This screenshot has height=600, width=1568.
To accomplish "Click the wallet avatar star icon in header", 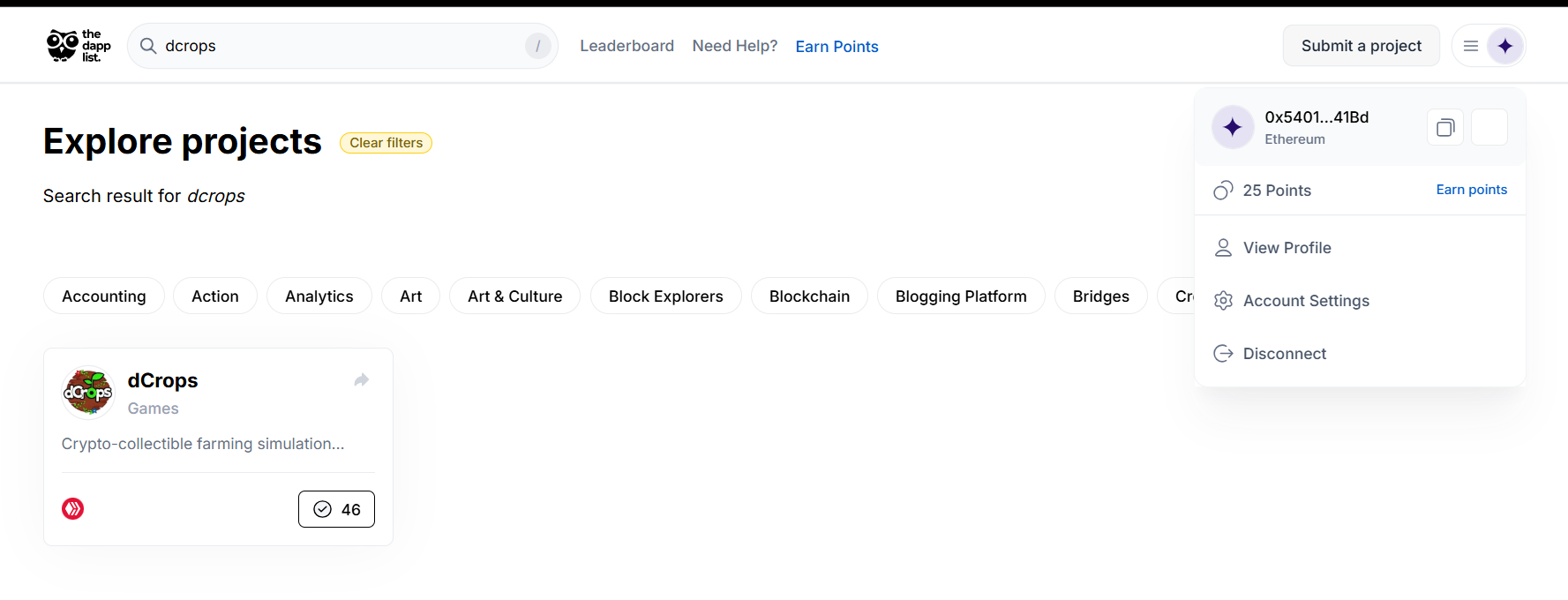I will point(1505,46).
